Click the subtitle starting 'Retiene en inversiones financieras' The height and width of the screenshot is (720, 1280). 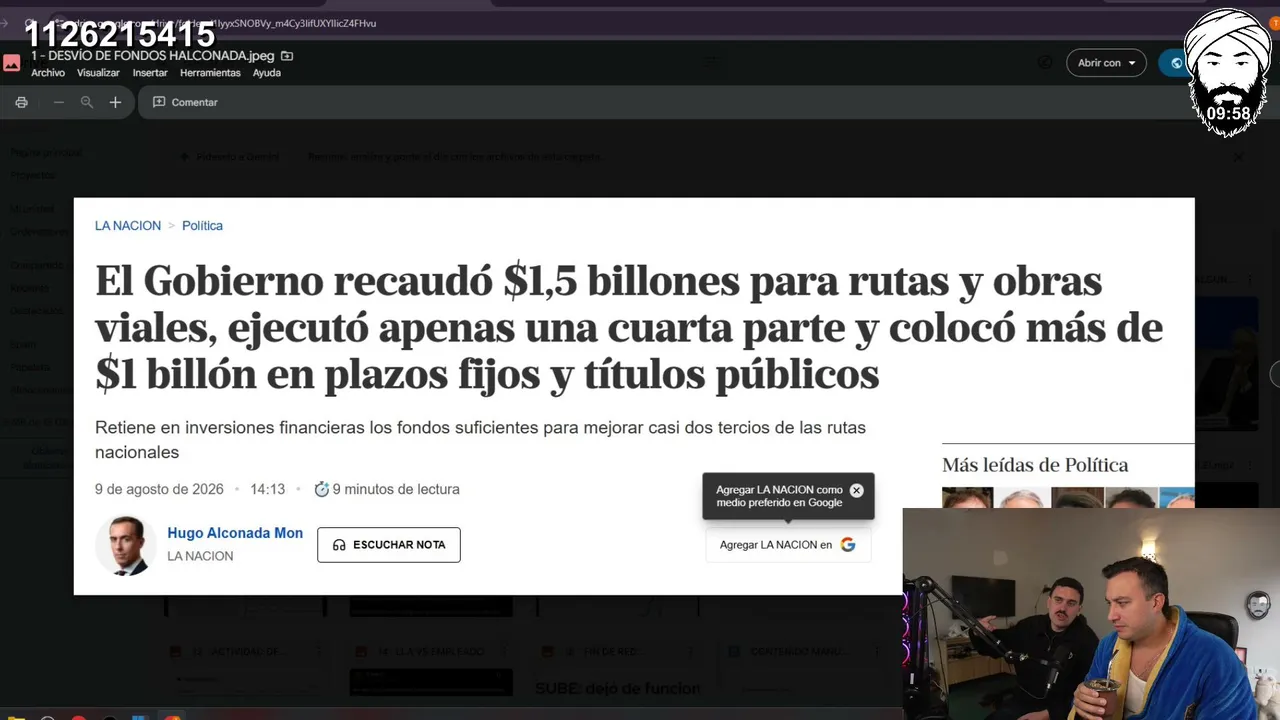click(480, 440)
